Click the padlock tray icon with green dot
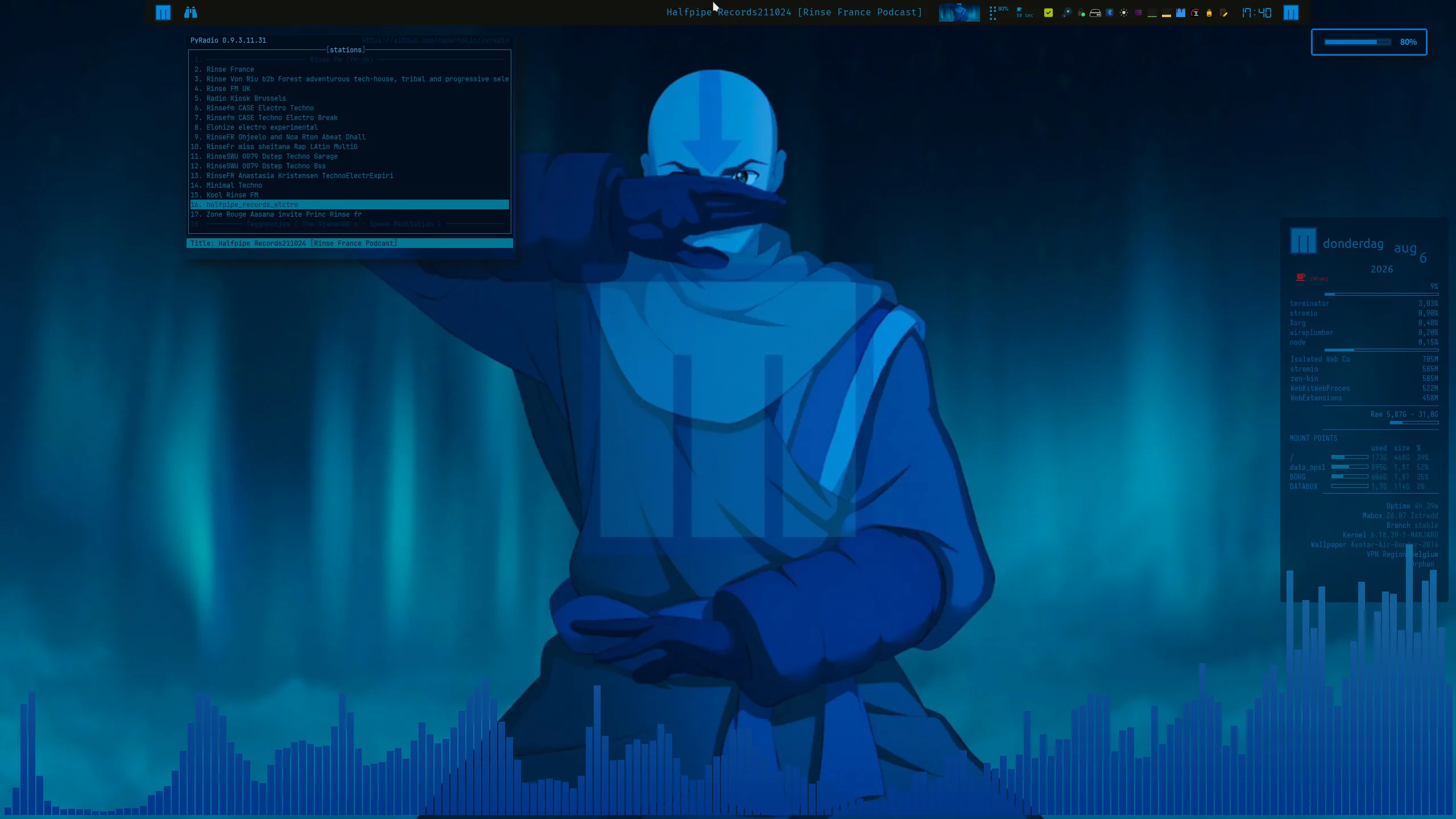 coord(1081,13)
